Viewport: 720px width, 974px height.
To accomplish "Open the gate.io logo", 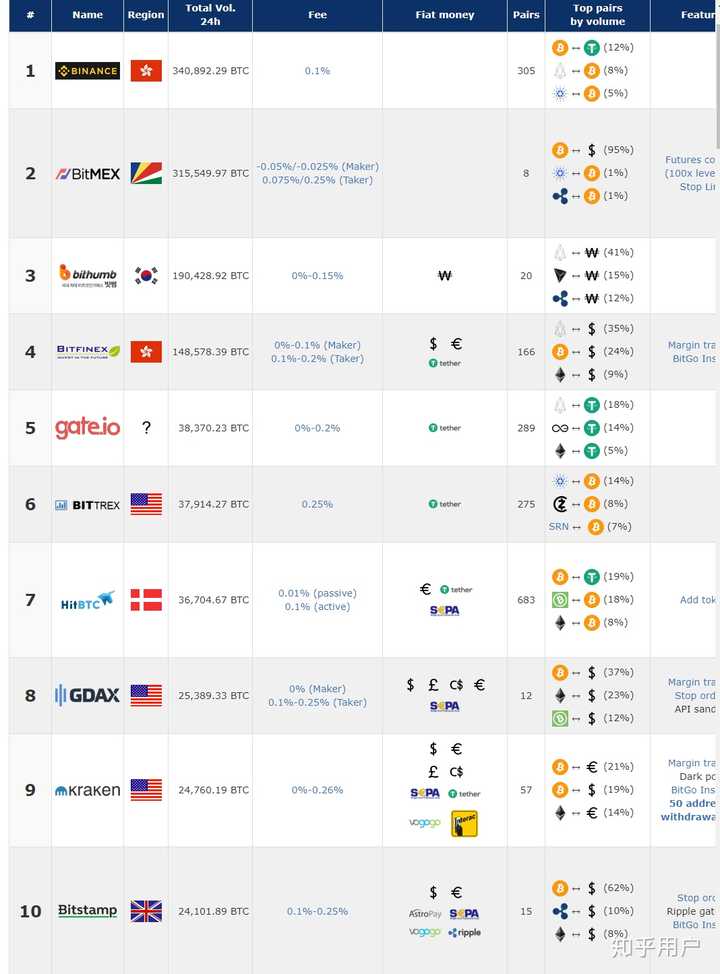I will click(x=87, y=427).
